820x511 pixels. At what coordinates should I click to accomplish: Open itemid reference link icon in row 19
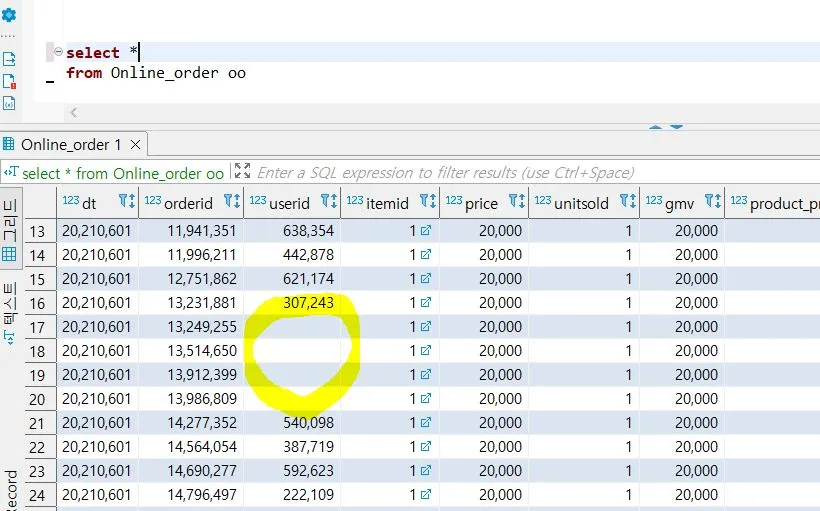426,374
